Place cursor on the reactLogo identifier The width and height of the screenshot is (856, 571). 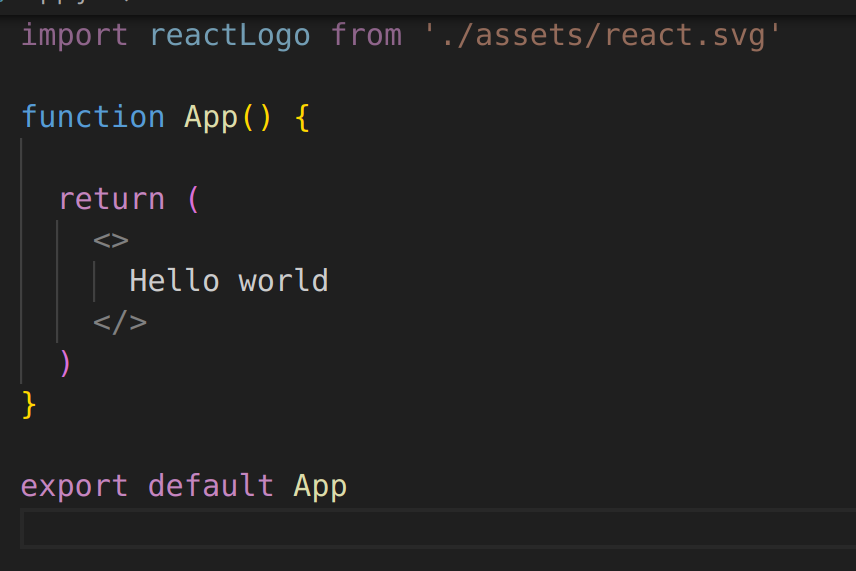[229, 36]
